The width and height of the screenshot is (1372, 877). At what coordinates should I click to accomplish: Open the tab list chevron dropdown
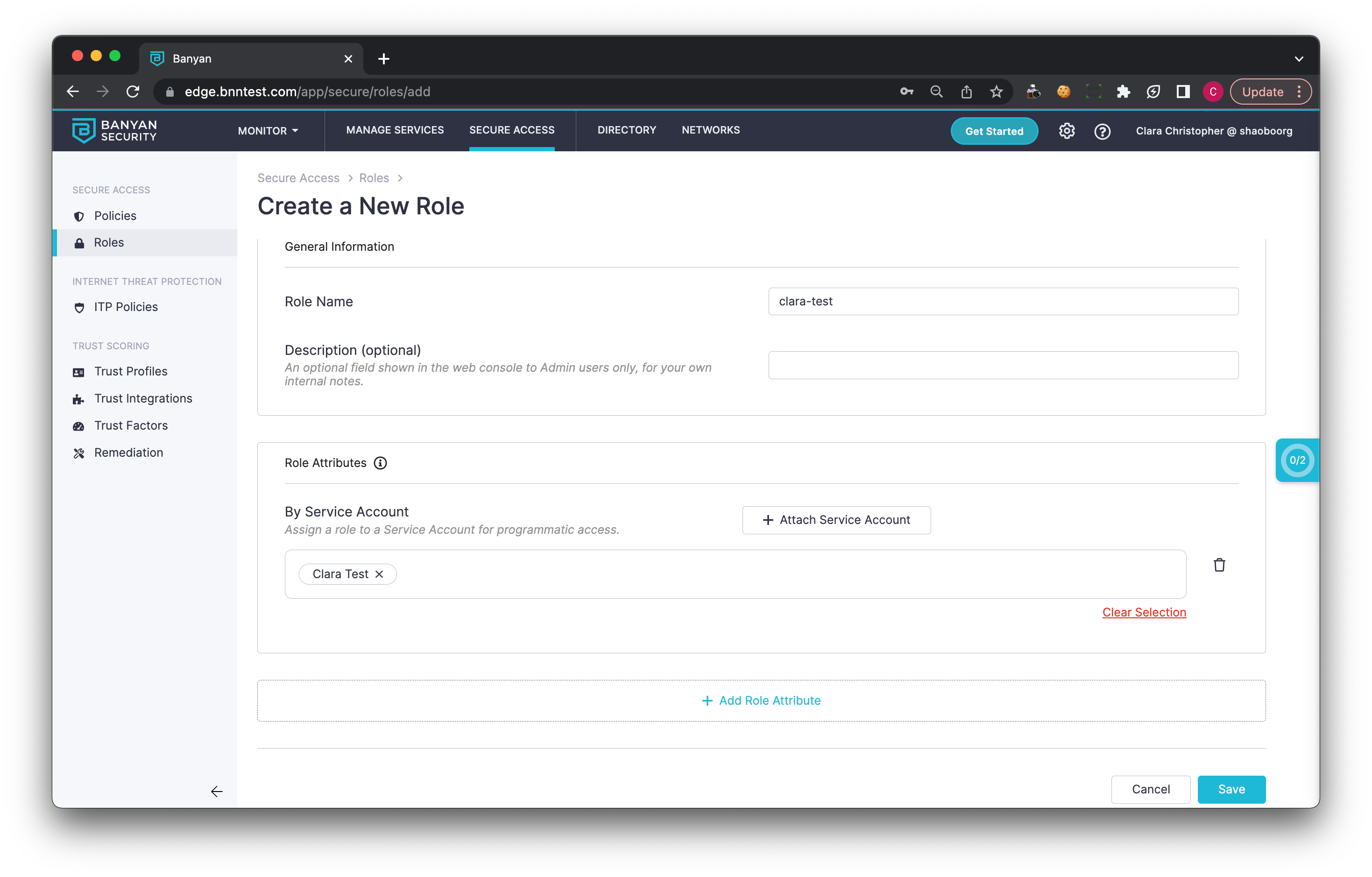pyautogui.click(x=1299, y=59)
